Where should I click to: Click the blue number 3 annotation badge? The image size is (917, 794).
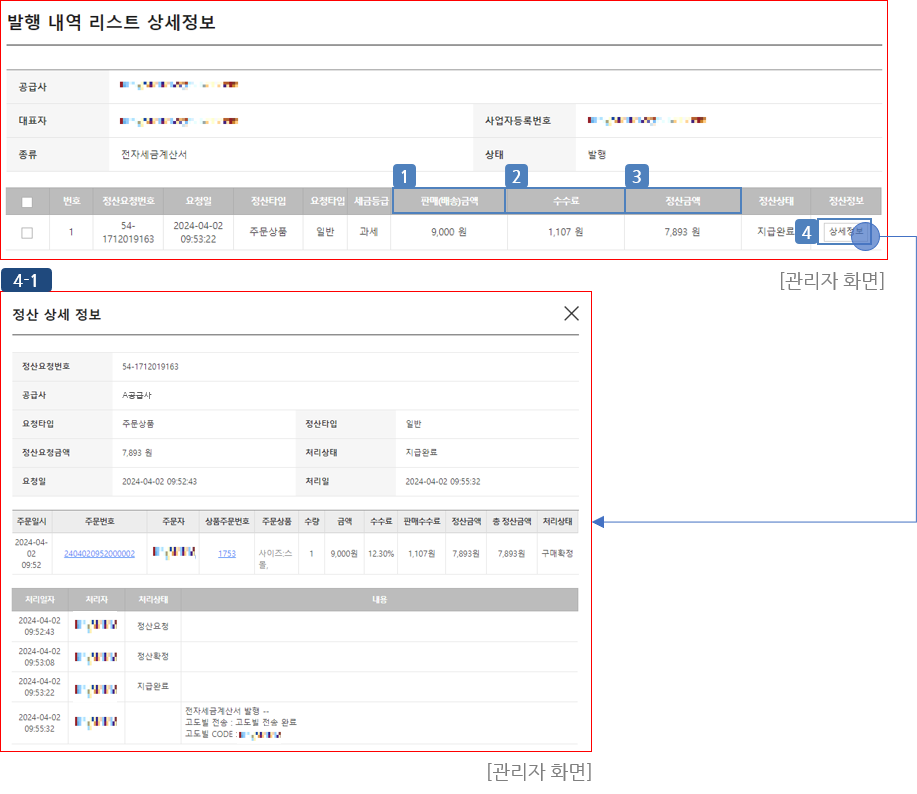click(x=637, y=177)
